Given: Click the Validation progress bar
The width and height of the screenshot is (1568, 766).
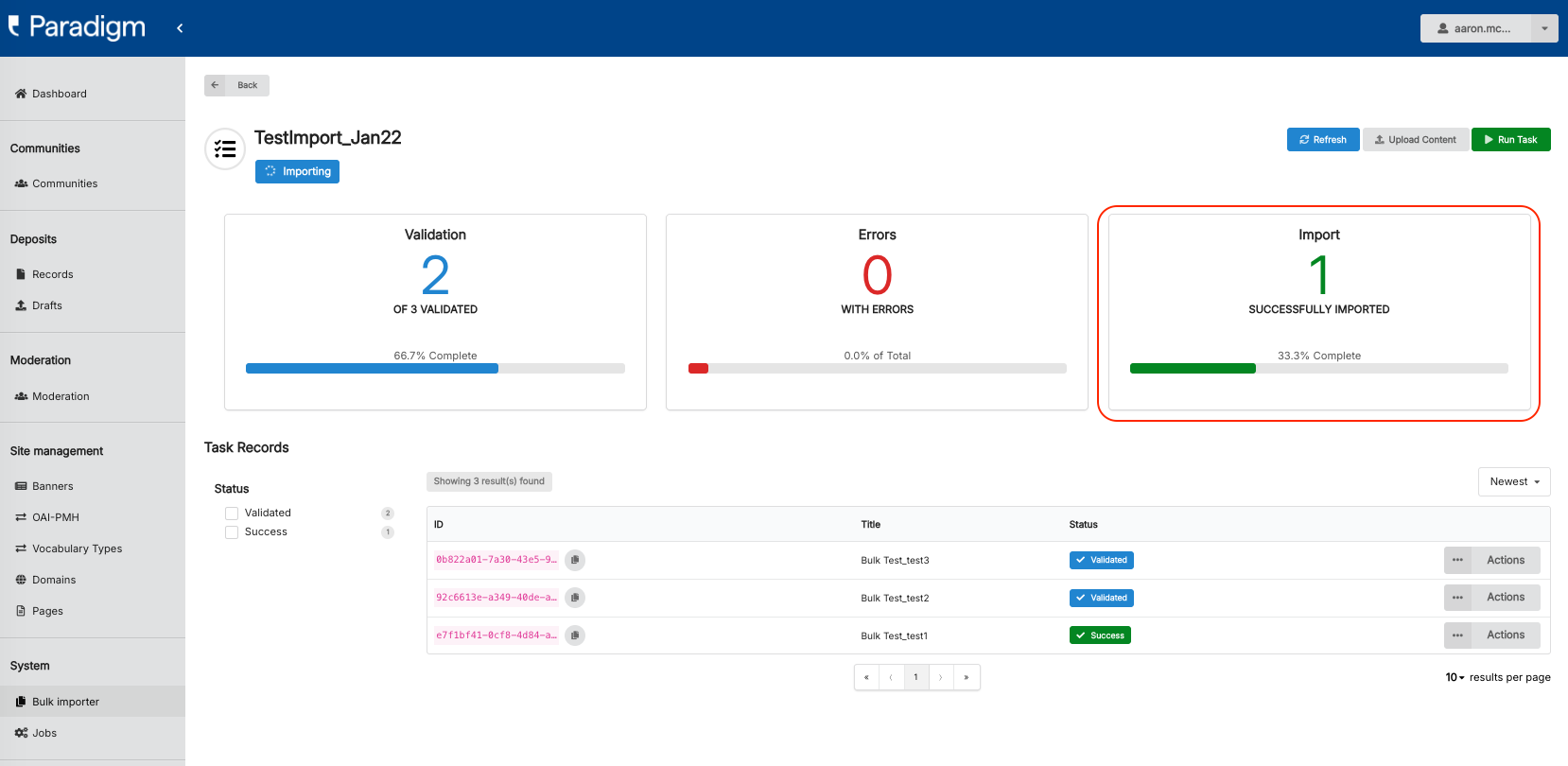Looking at the screenshot, I should pyautogui.click(x=435, y=369).
